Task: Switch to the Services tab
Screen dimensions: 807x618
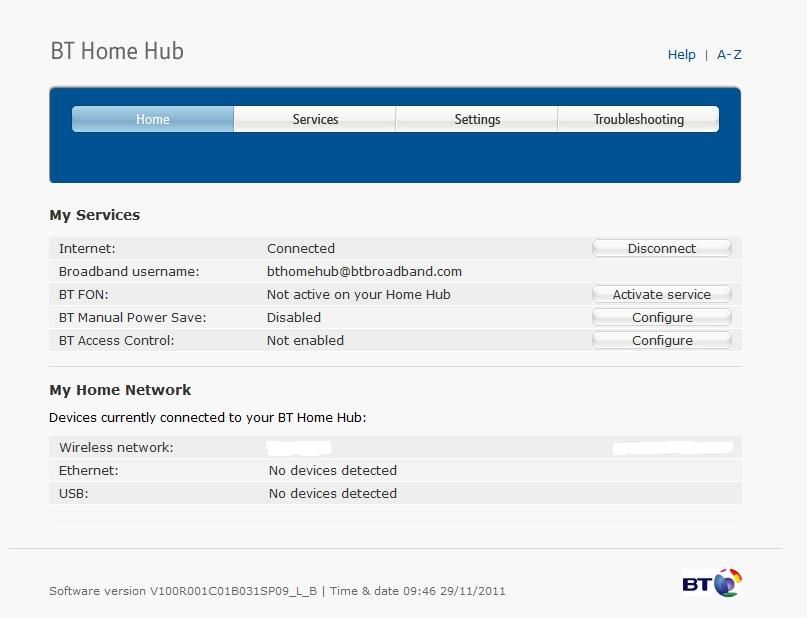Action: (315, 119)
